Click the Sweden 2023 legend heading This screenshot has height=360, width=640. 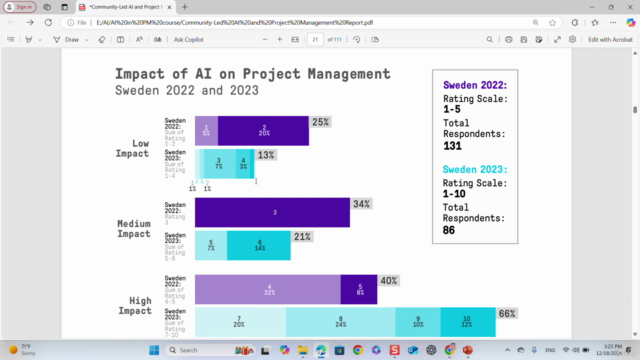pyautogui.click(x=475, y=169)
